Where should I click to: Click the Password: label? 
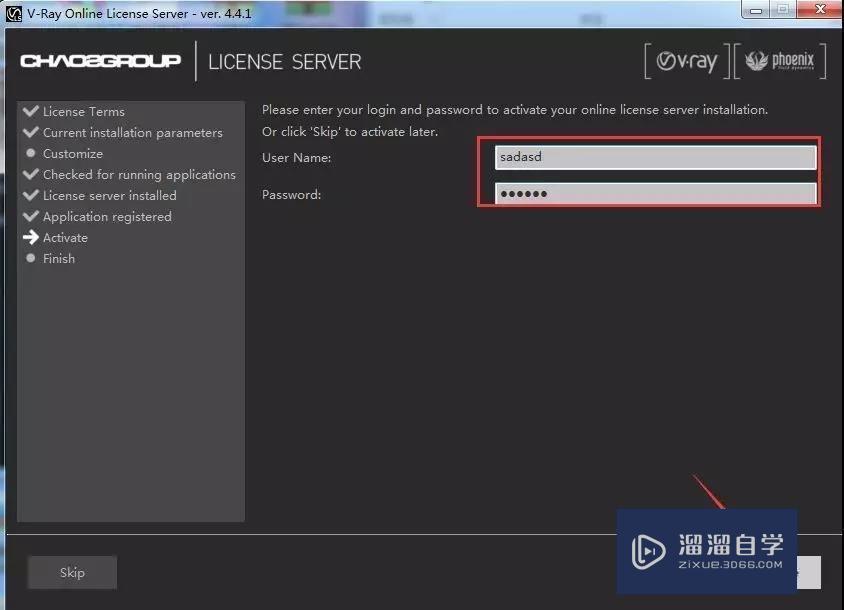(292, 194)
